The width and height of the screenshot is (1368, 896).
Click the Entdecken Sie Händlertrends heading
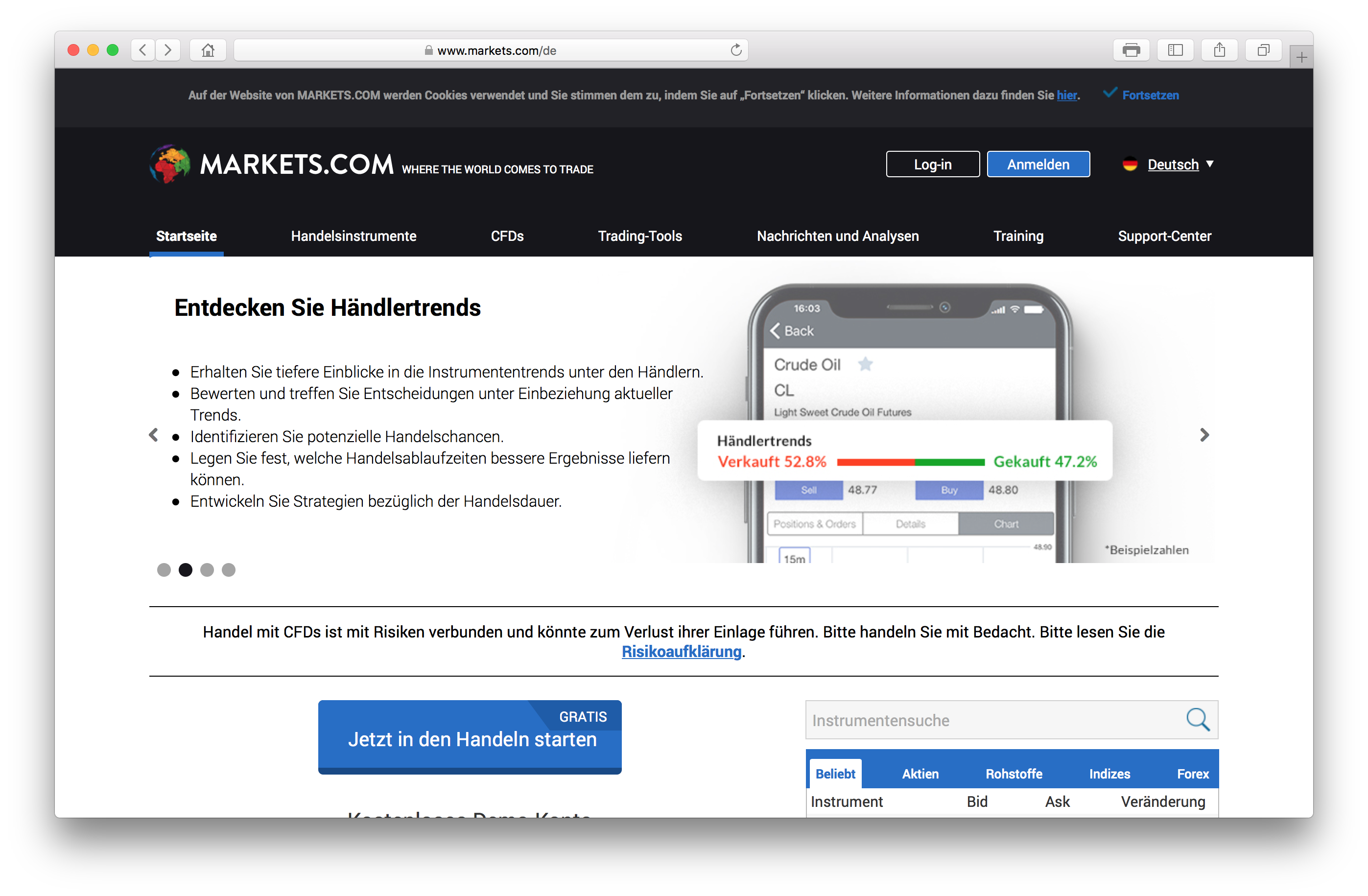coord(327,307)
